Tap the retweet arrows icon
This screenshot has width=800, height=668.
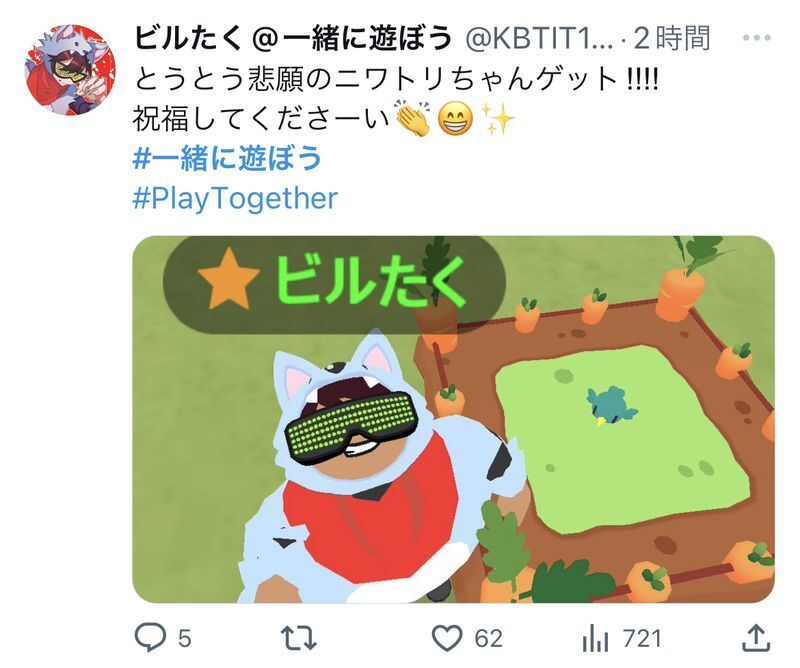(x=299, y=638)
